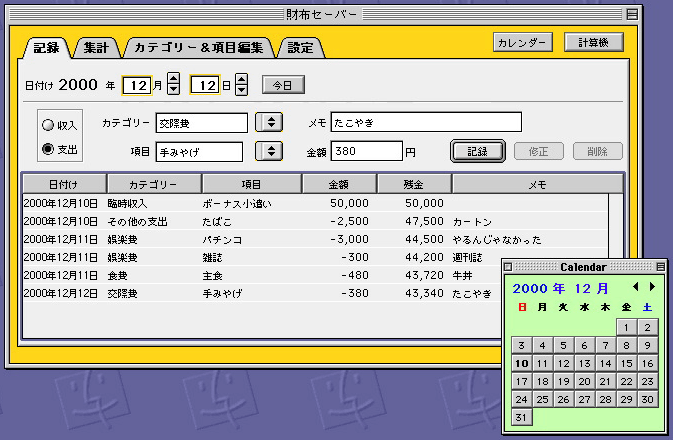Click the 項目 text field
The image size is (673, 440).
[x=199, y=152]
